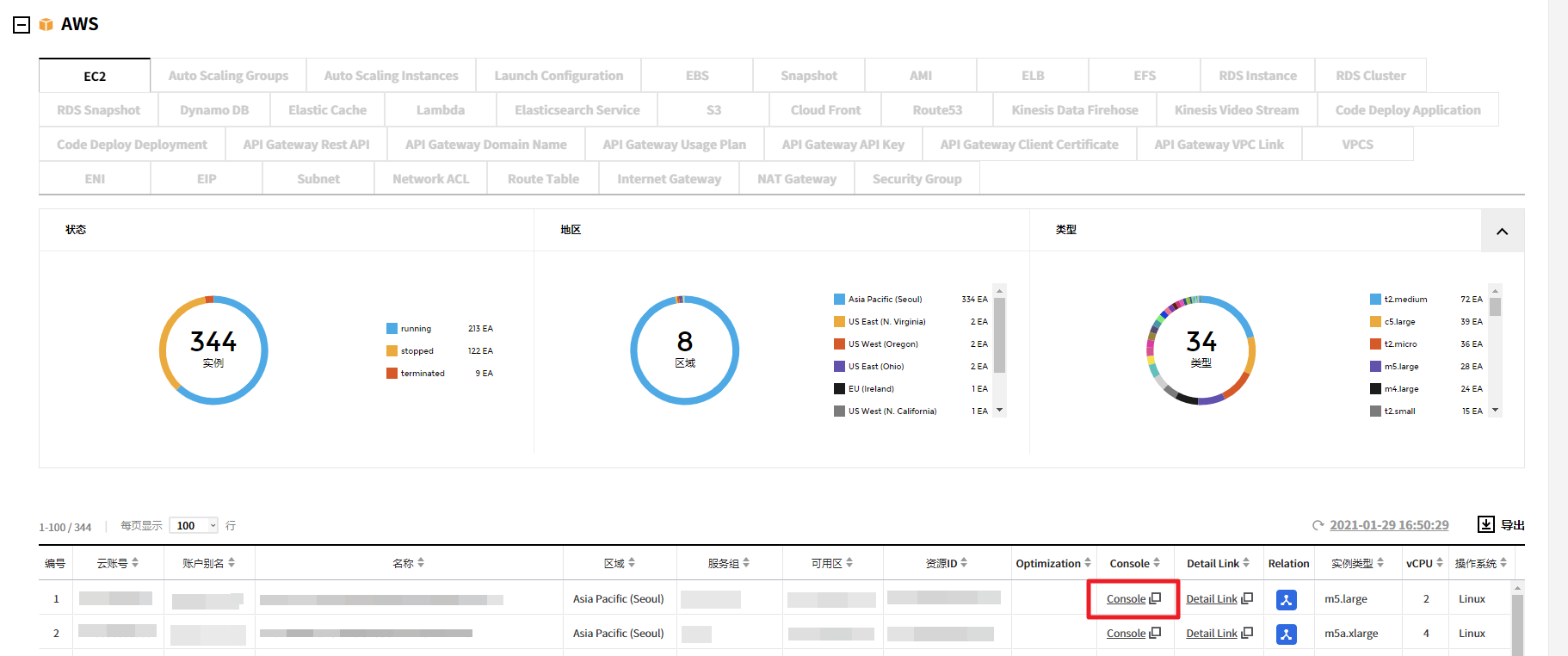
Task: Collapse the chart summary panel chevron
Action: (x=1502, y=231)
